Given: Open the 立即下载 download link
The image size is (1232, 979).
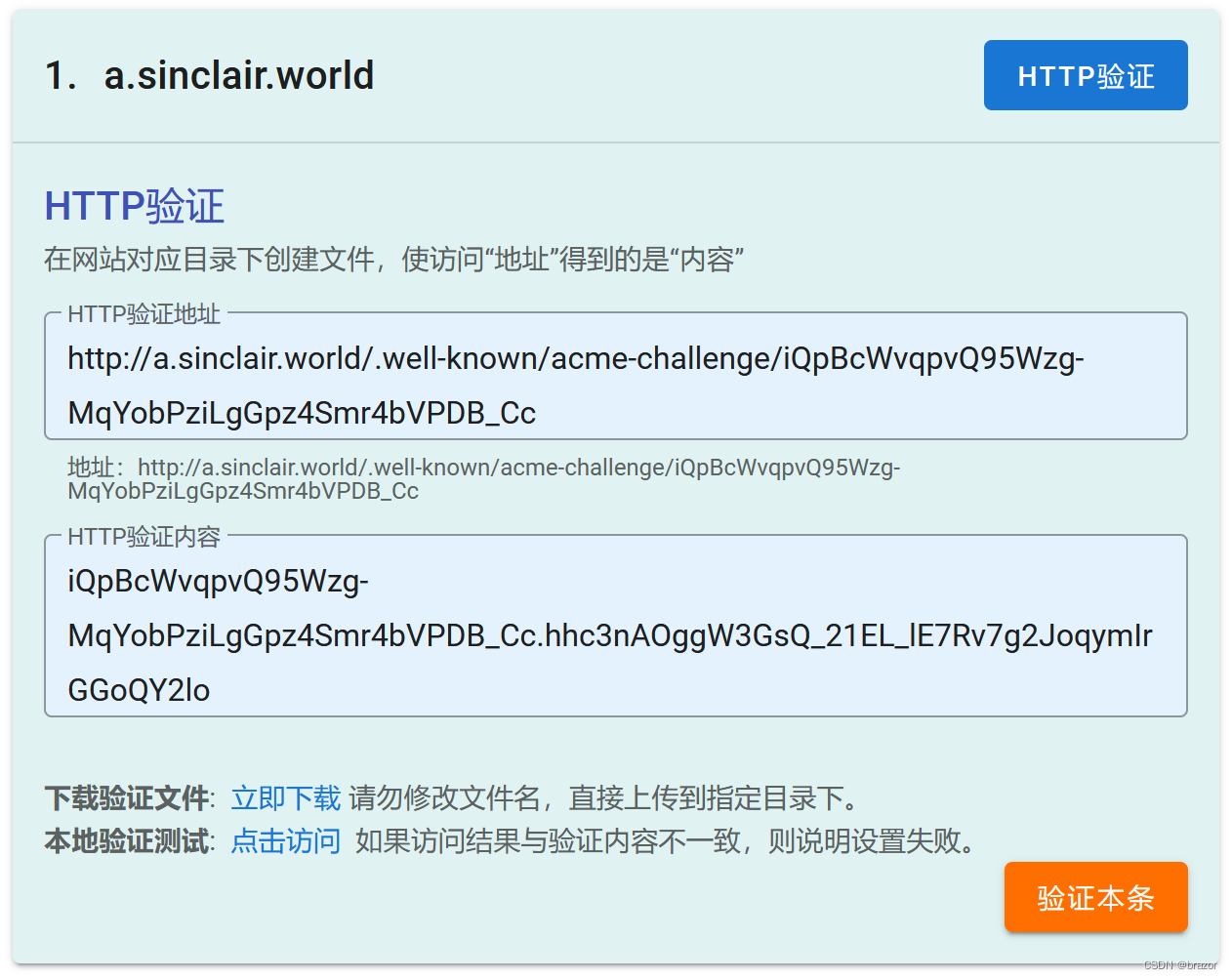Looking at the screenshot, I should pos(285,798).
